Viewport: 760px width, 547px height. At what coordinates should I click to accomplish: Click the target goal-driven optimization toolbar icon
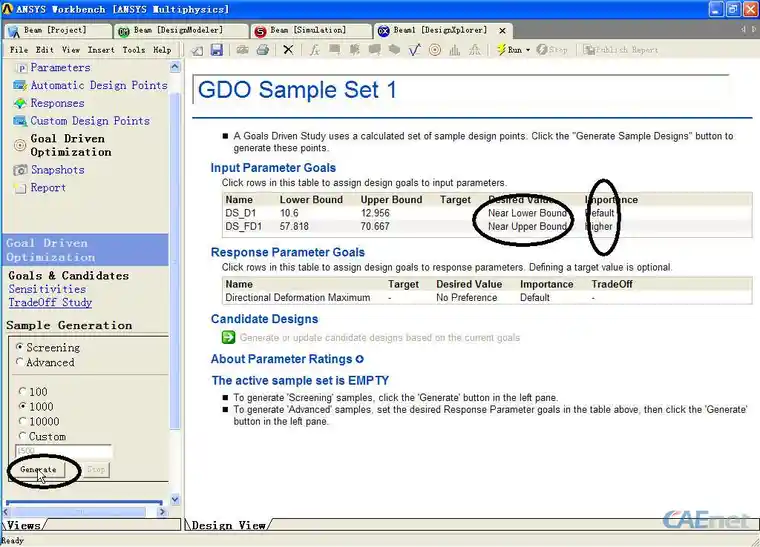click(435, 50)
